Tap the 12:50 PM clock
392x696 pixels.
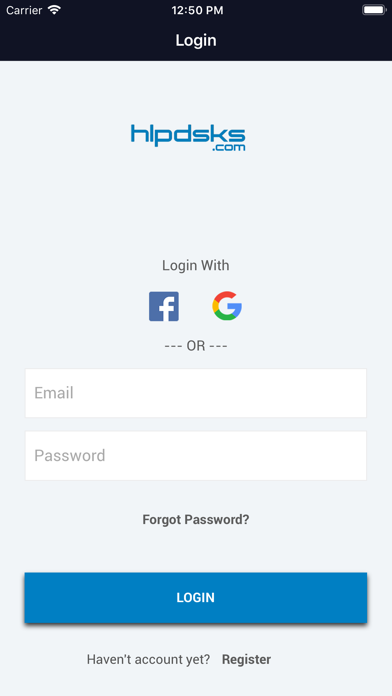pos(197,10)
